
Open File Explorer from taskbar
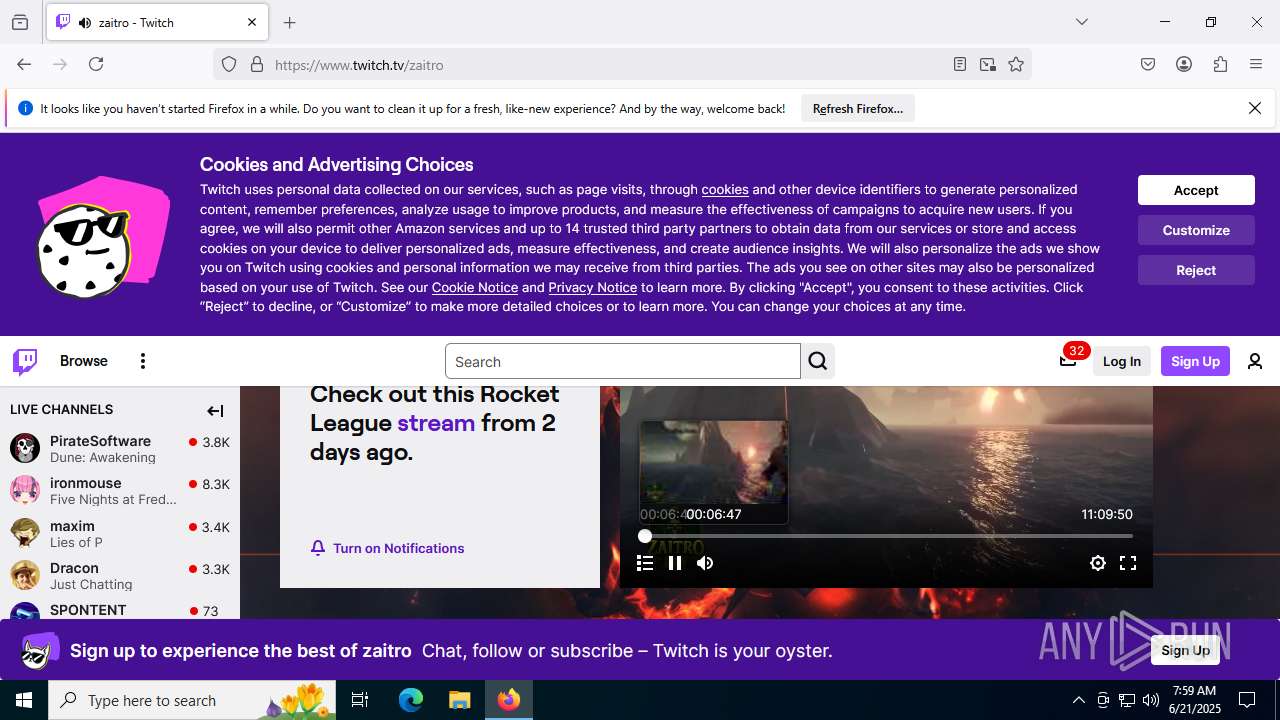pyautogui.click(x=459, y=700)
